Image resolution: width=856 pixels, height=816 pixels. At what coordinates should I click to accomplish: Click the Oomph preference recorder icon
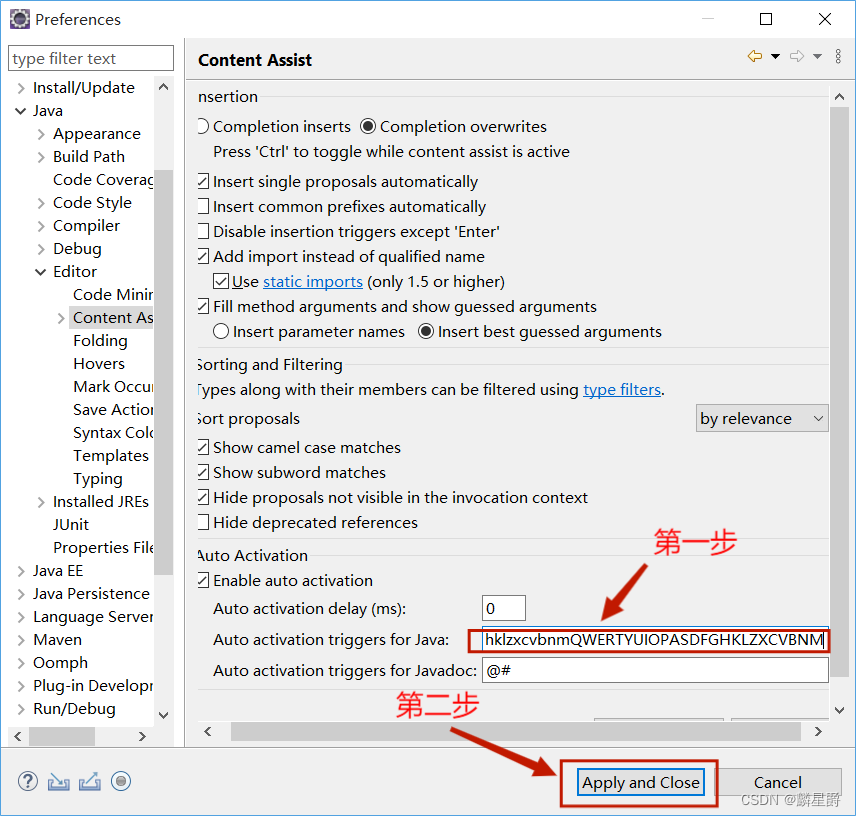coord(121,781)
